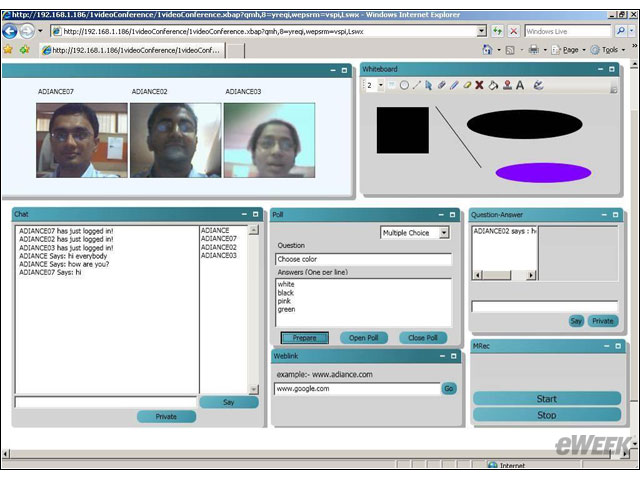640x480 pixels.
Task: Select the paint bucket fill tool
Action: coord(493,85)
